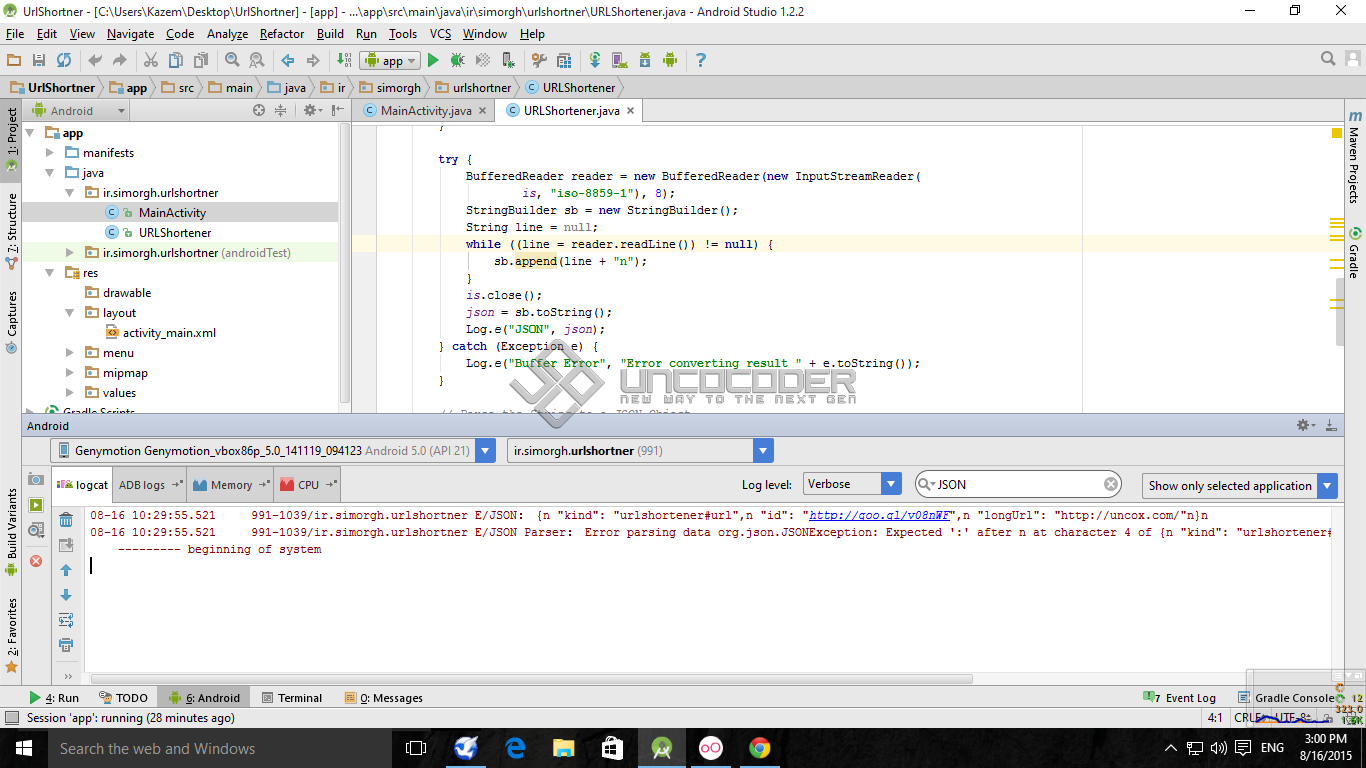Open the Terminal tool window button

pyautogui.click(x=292, y=698)
